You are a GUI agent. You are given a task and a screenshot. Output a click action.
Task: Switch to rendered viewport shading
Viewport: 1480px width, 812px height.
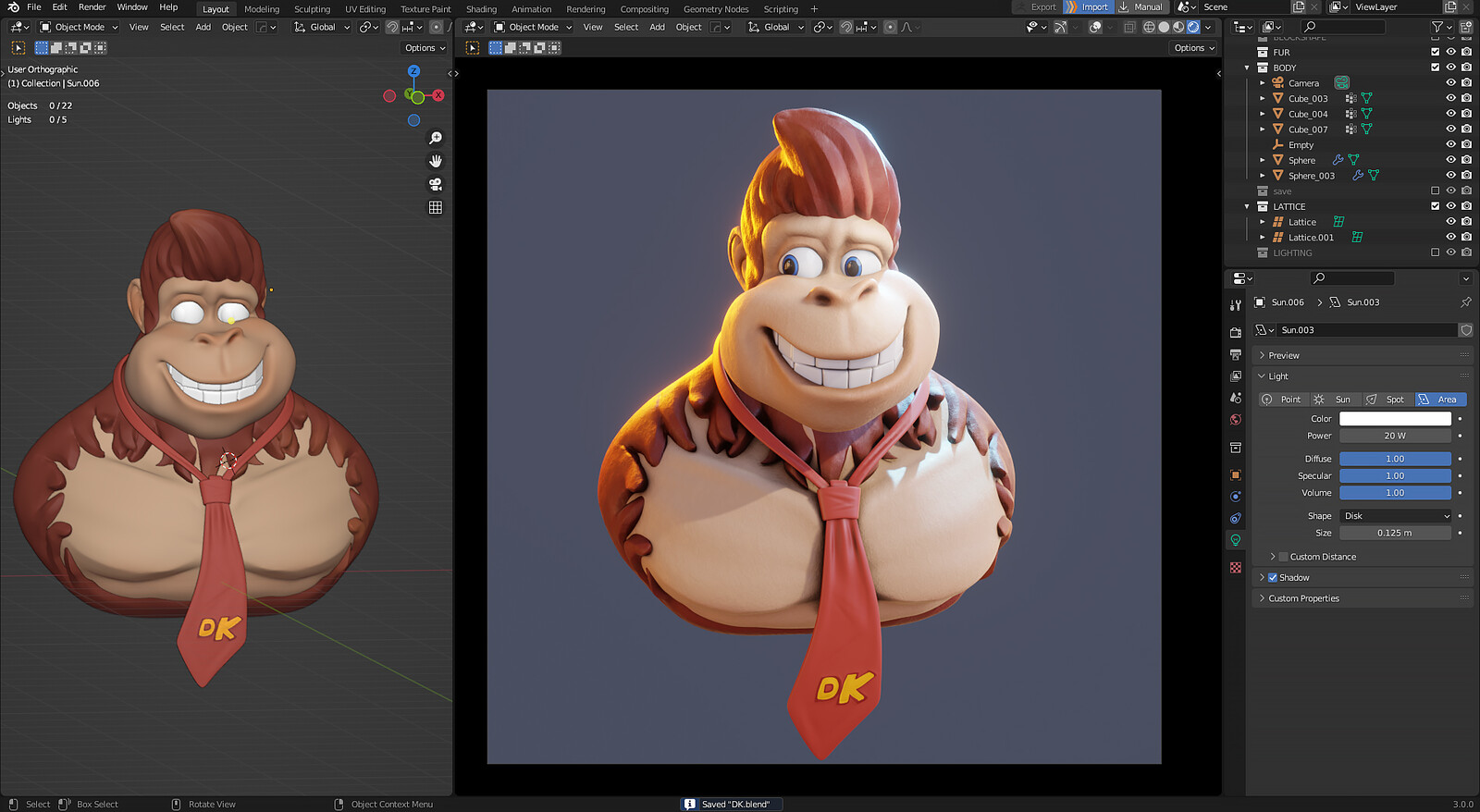(x=1193, y=27)
